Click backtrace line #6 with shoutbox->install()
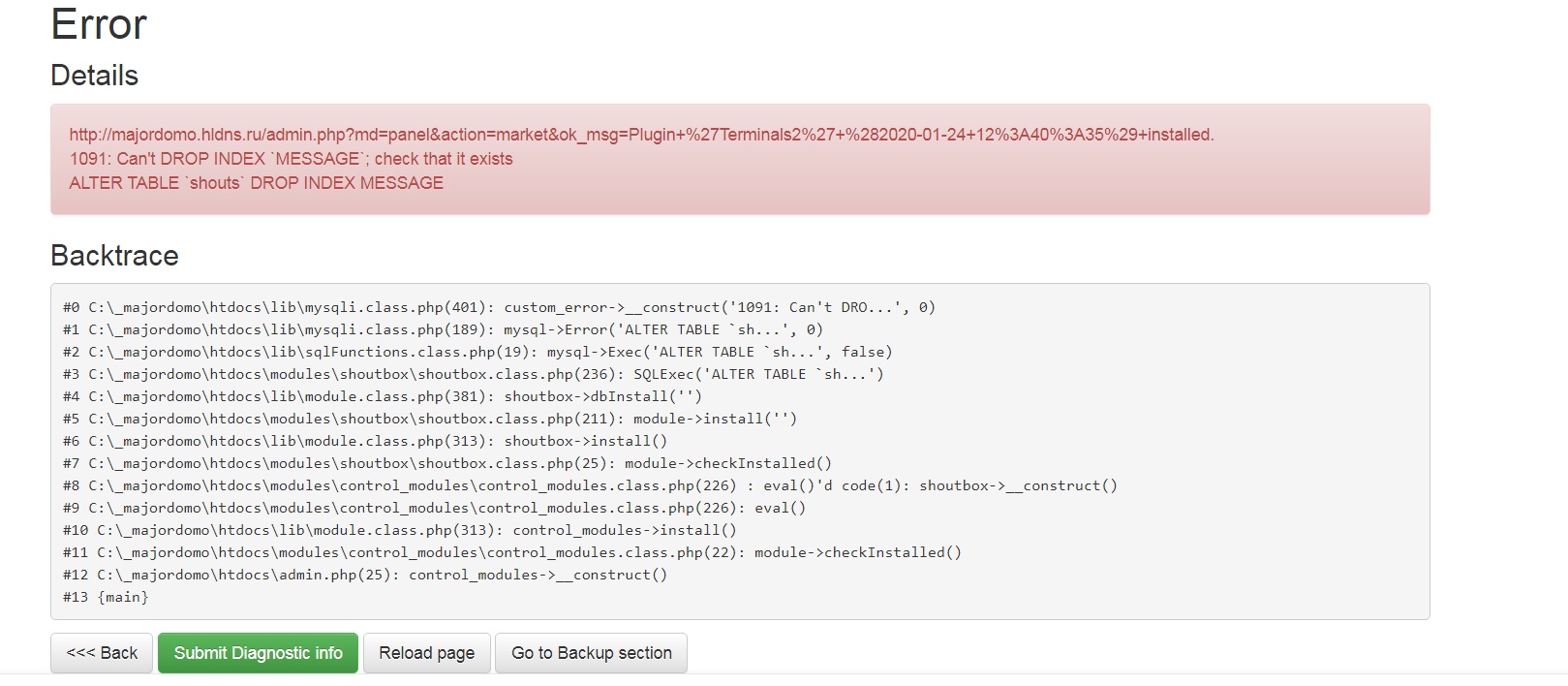 point(364,441)
